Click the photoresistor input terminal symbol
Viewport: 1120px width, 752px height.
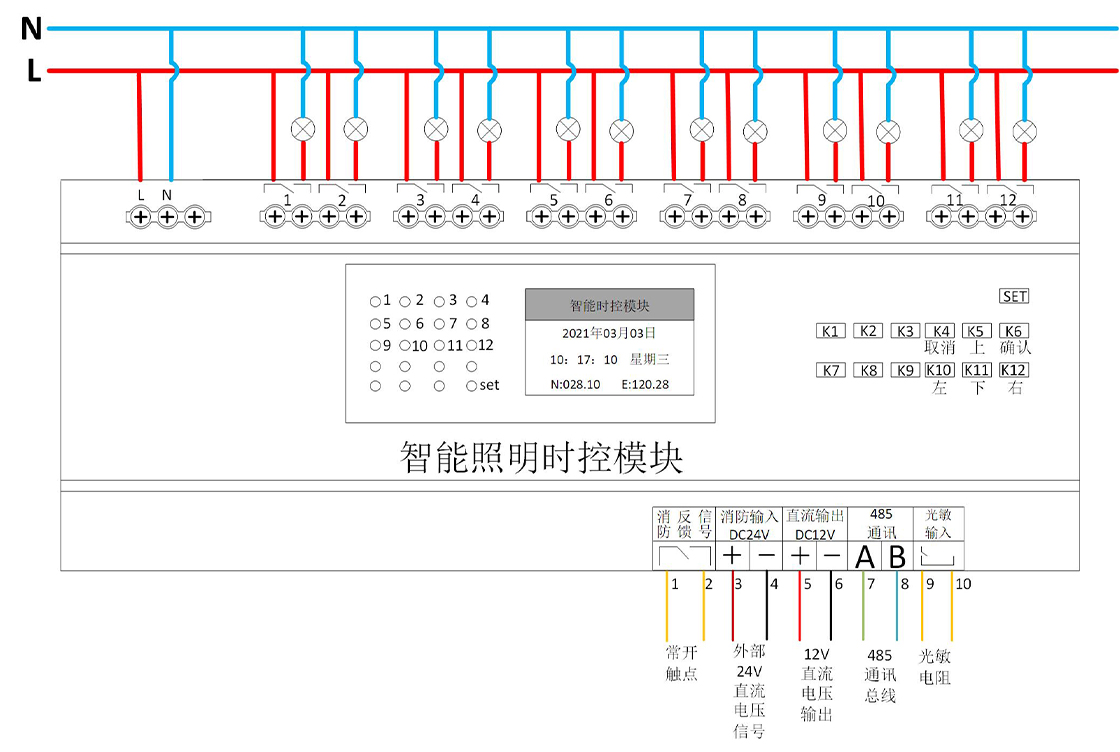pyautogui.click(x=937, y=556)
